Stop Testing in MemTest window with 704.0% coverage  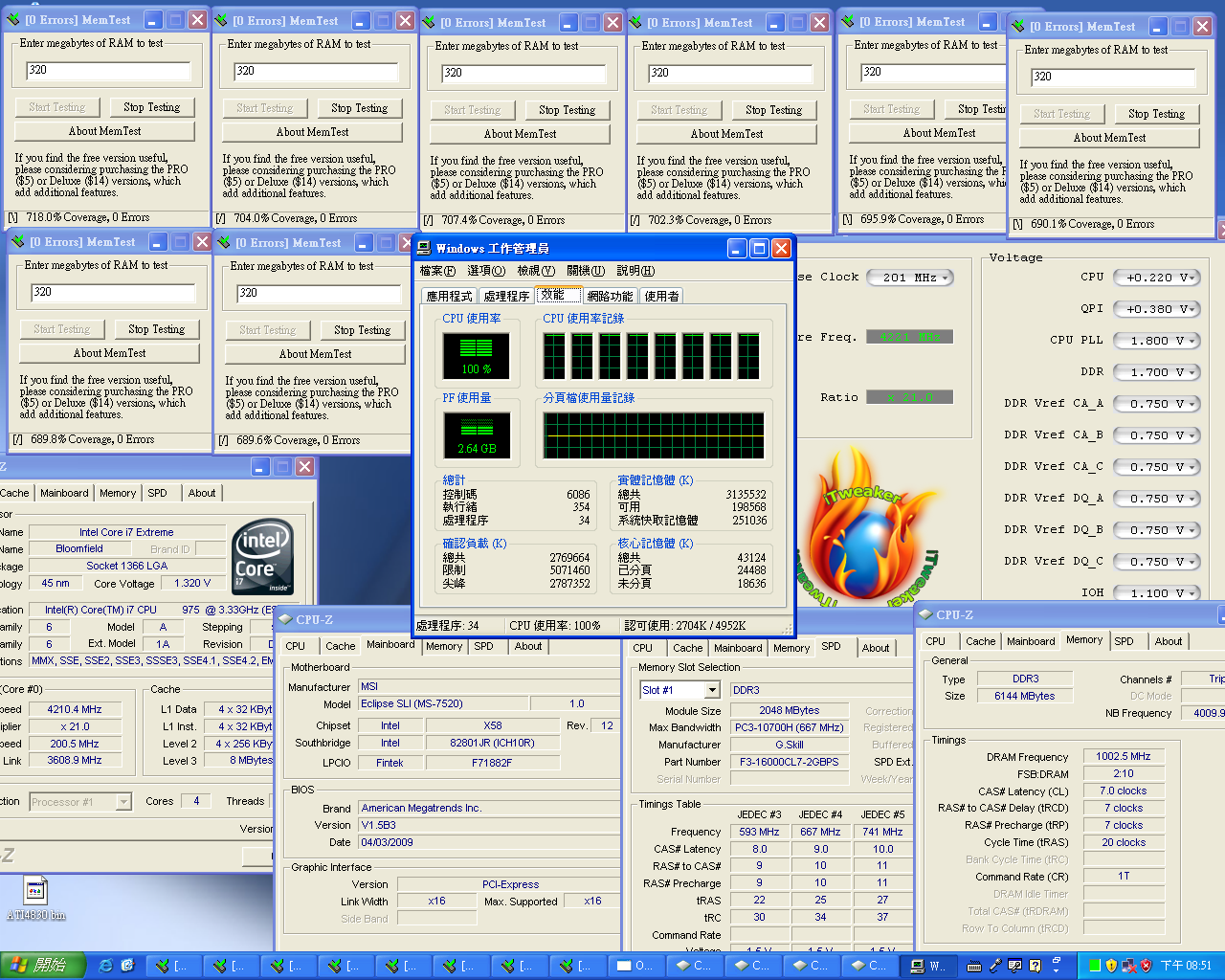359,108
